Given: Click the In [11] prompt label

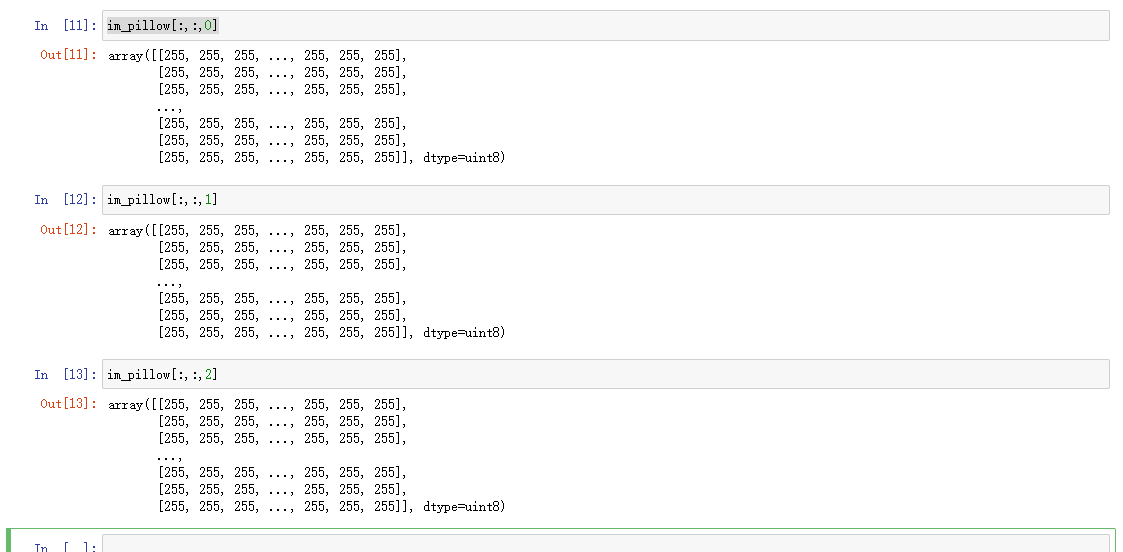Looking at the screenshot, I should click(65, 26).
